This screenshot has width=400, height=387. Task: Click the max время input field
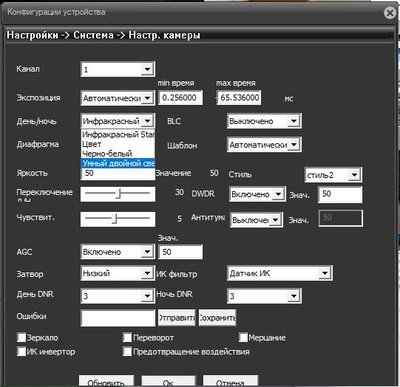239,98
